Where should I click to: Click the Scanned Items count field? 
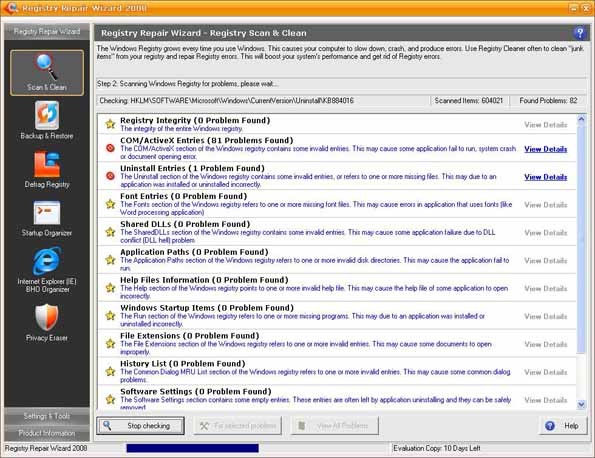pyautogui.click(x=469, y=101)
